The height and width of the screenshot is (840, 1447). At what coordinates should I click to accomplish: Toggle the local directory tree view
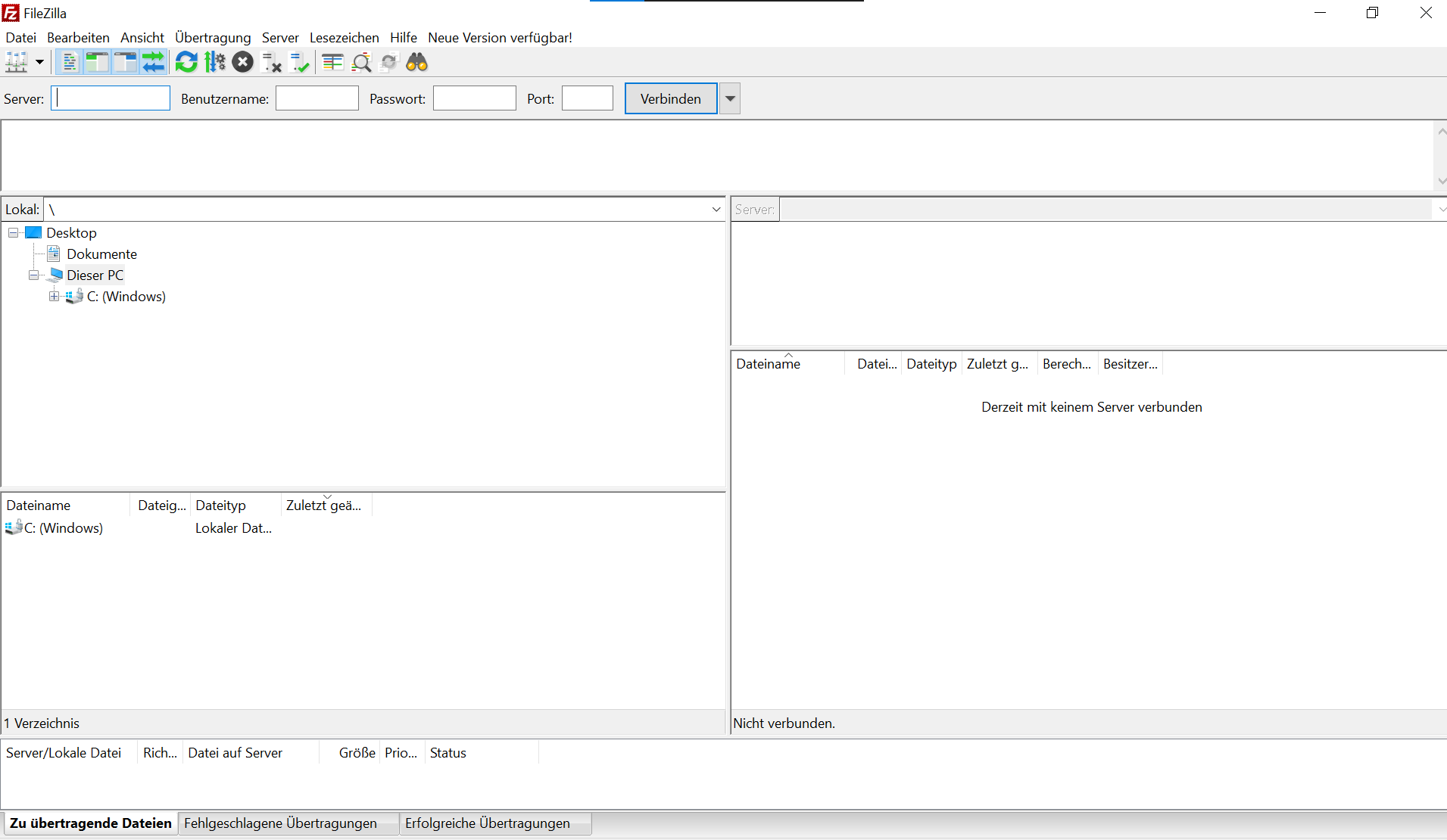click(97, 62)
